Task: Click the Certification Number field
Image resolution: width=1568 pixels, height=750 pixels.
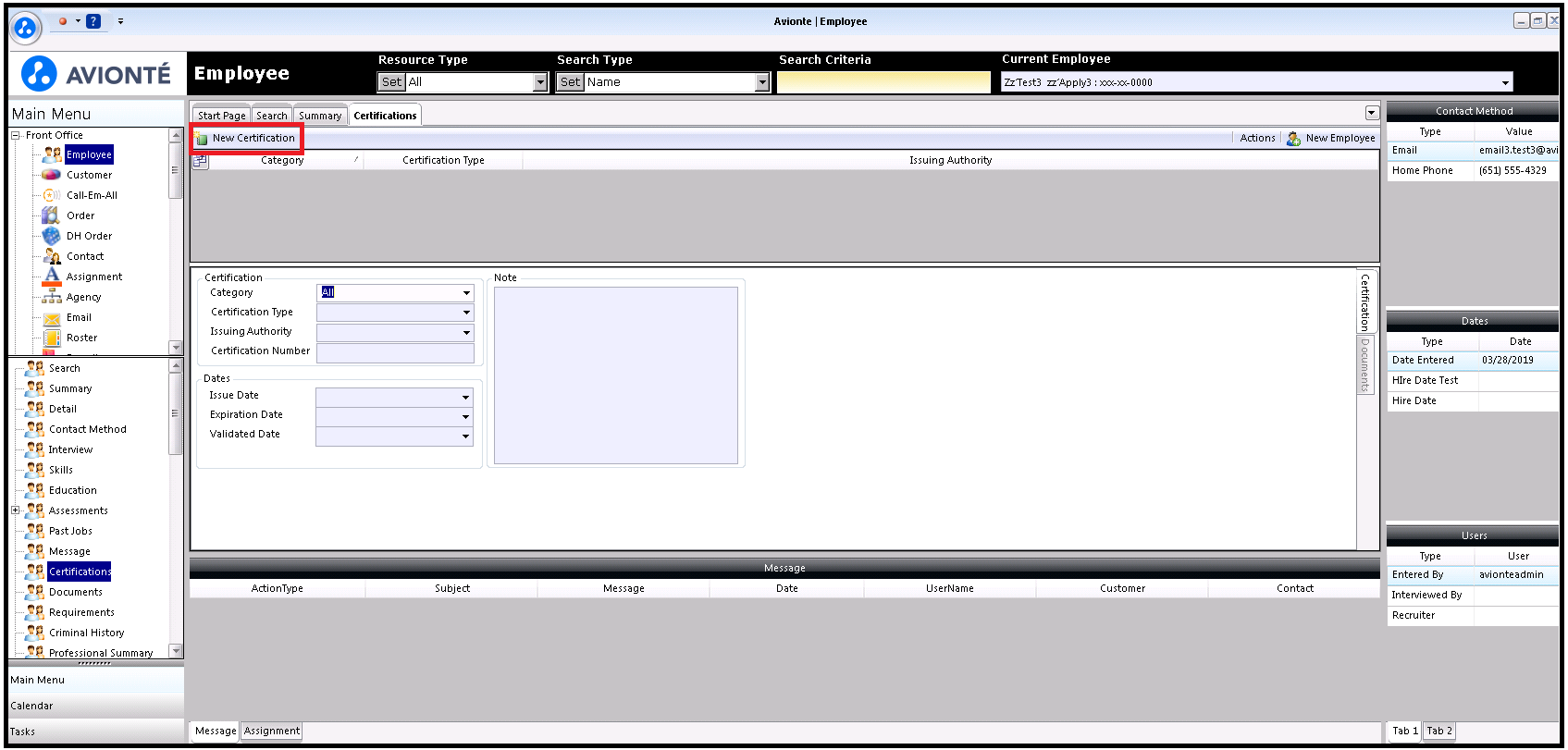Action: (395, 352)
